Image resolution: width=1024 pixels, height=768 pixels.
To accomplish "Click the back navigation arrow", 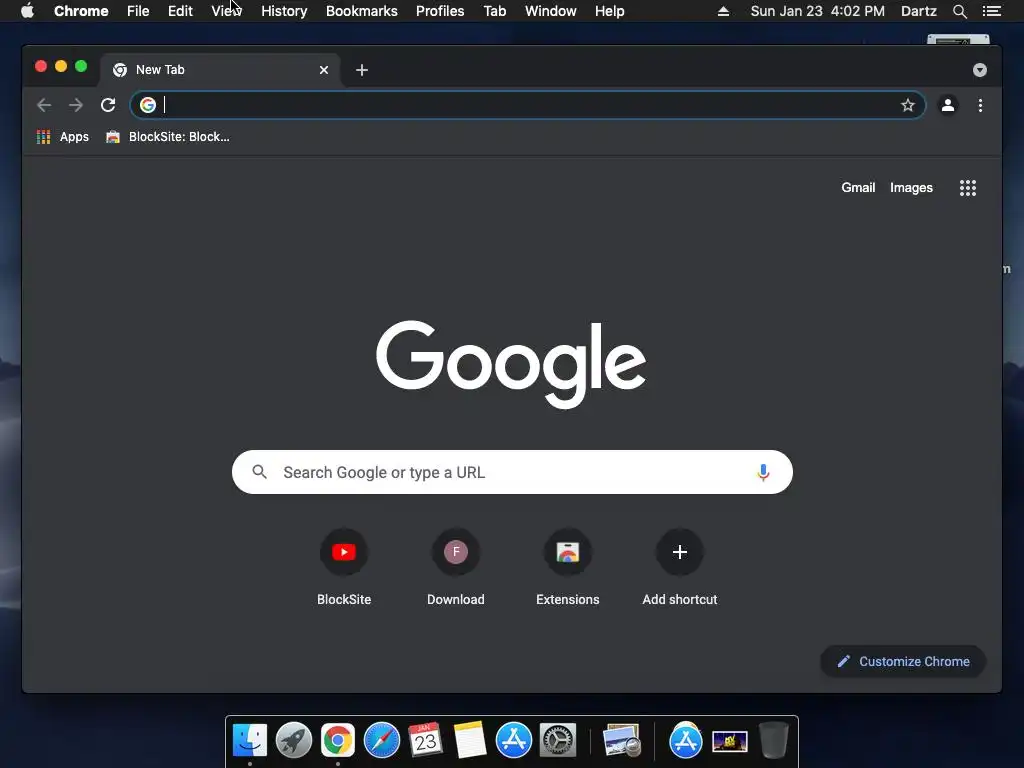I will click(44, 105).
